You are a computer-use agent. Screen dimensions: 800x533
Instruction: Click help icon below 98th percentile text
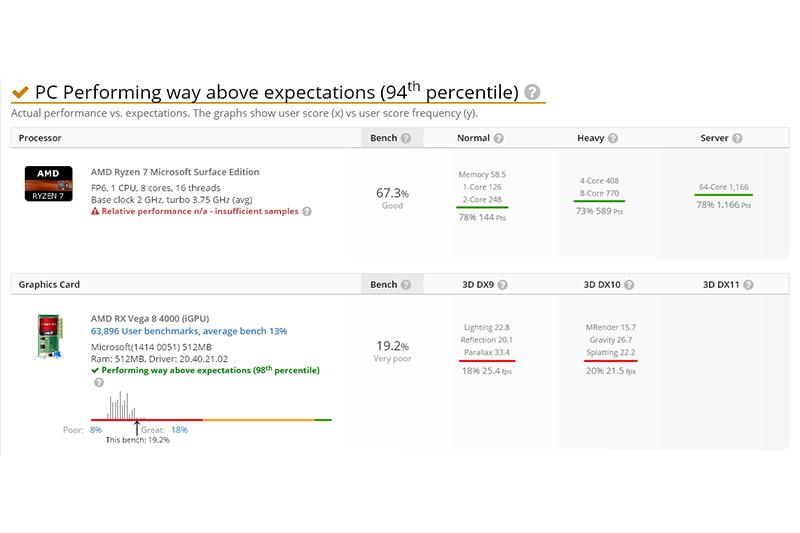point(97,382)
